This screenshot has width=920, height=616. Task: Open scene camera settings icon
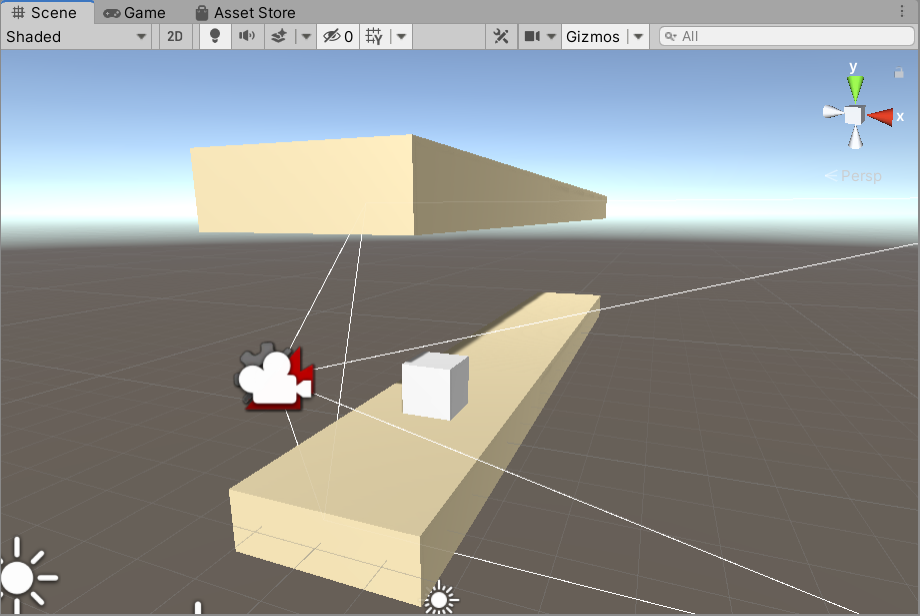click(x=532, y=36)
